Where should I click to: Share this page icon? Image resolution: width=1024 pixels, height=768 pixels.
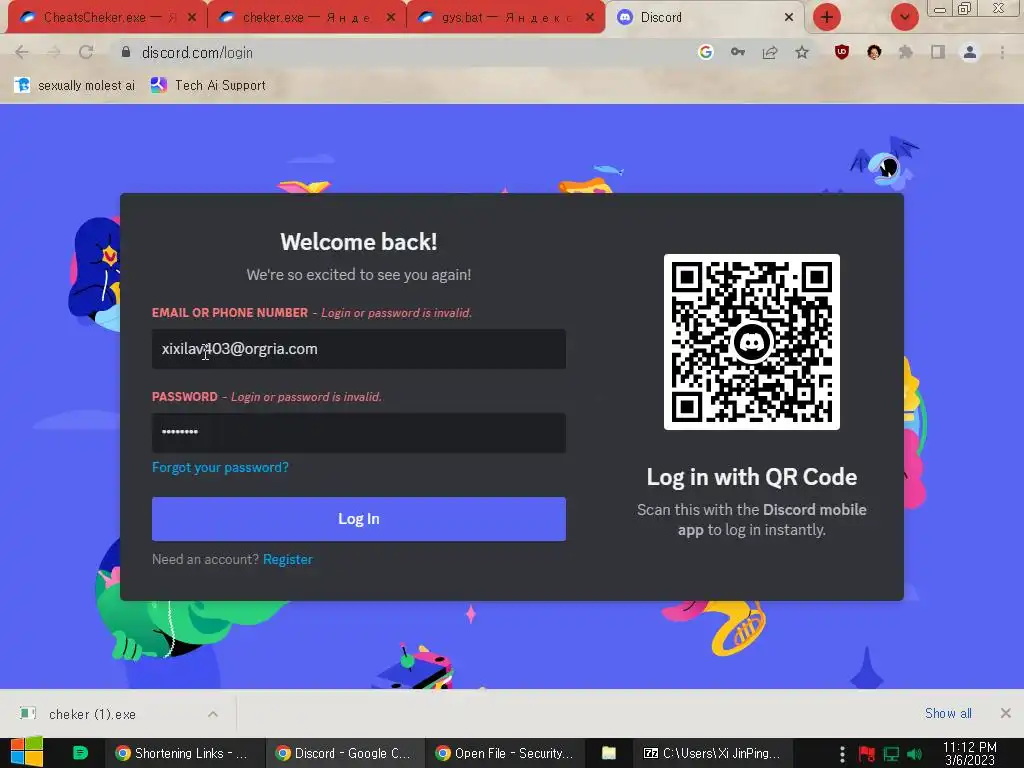[770, 52]
